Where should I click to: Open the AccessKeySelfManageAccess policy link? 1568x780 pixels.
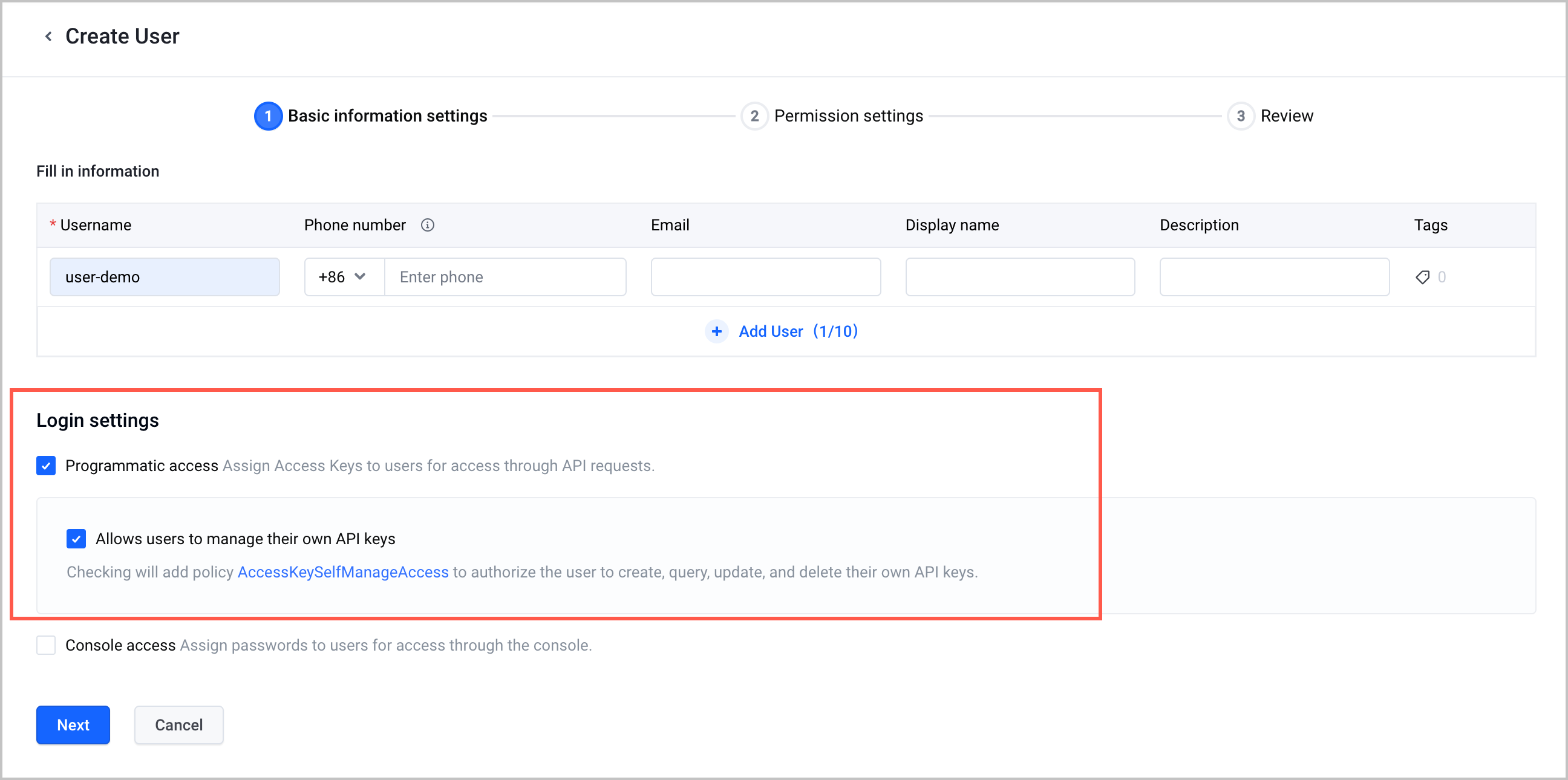tap(342, 573)
